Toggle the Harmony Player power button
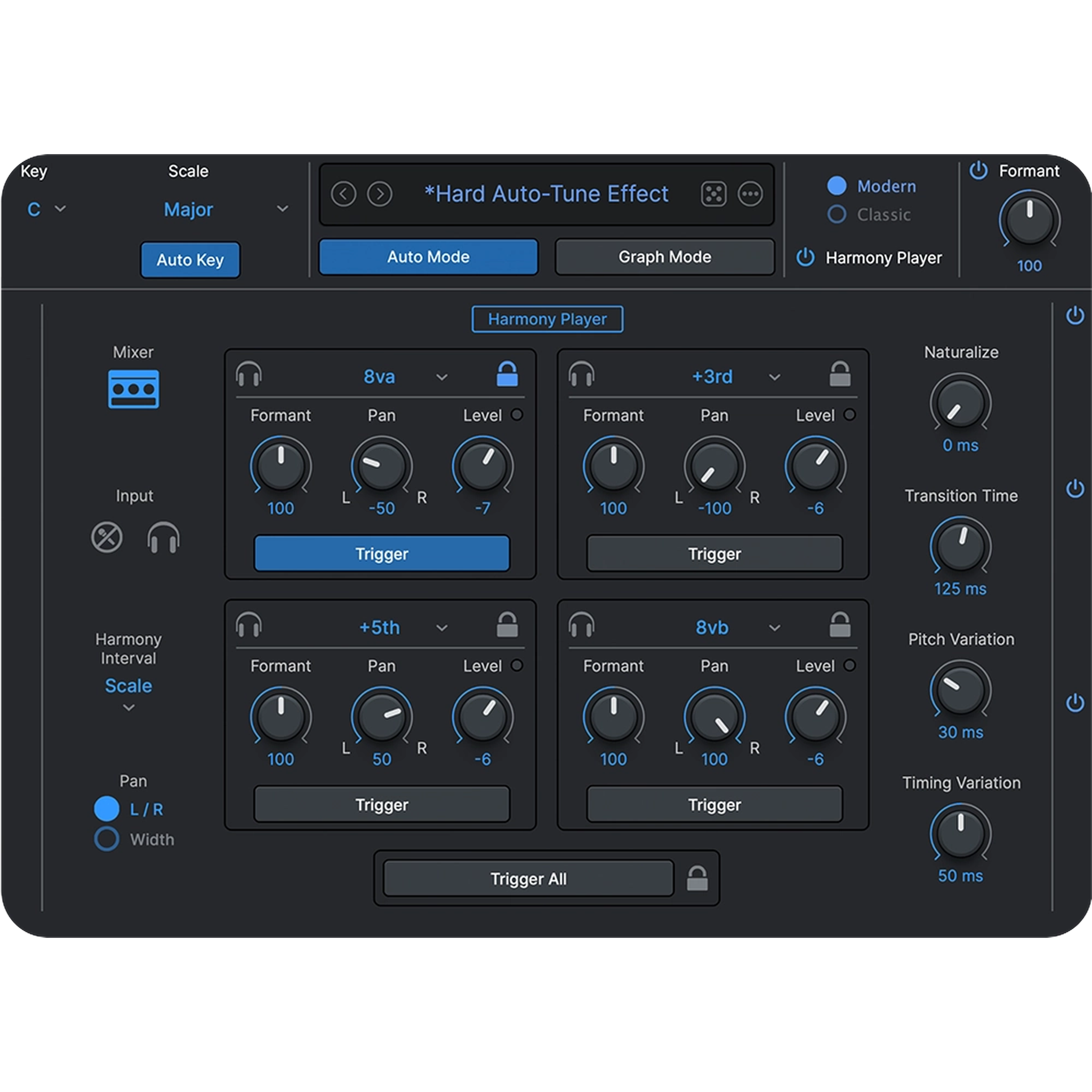The width and height of the screenshot is (1092, 1092). 805,257
